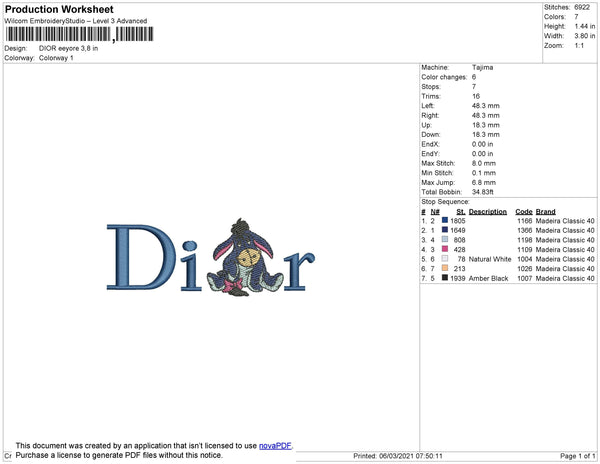This screenshot has height=464, width=600.
Task: Click the Width value "3.80 in"
Action: pos(585,36)
